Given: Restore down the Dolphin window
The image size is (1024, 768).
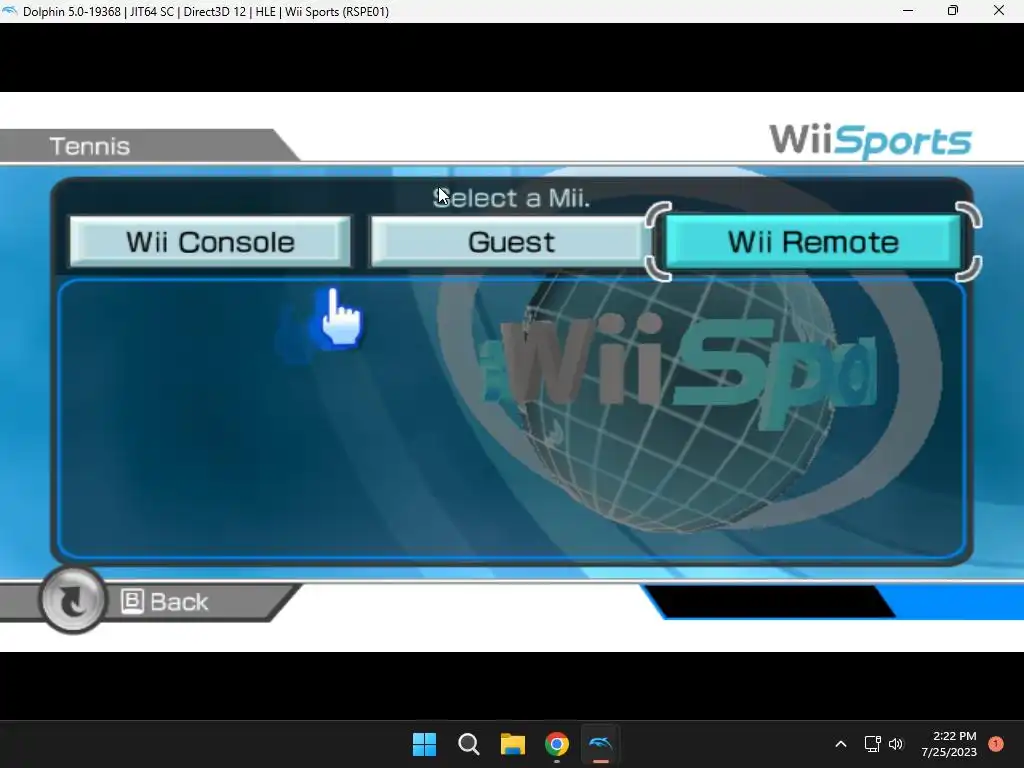Looking at the screenshot, I should point(953,11).
